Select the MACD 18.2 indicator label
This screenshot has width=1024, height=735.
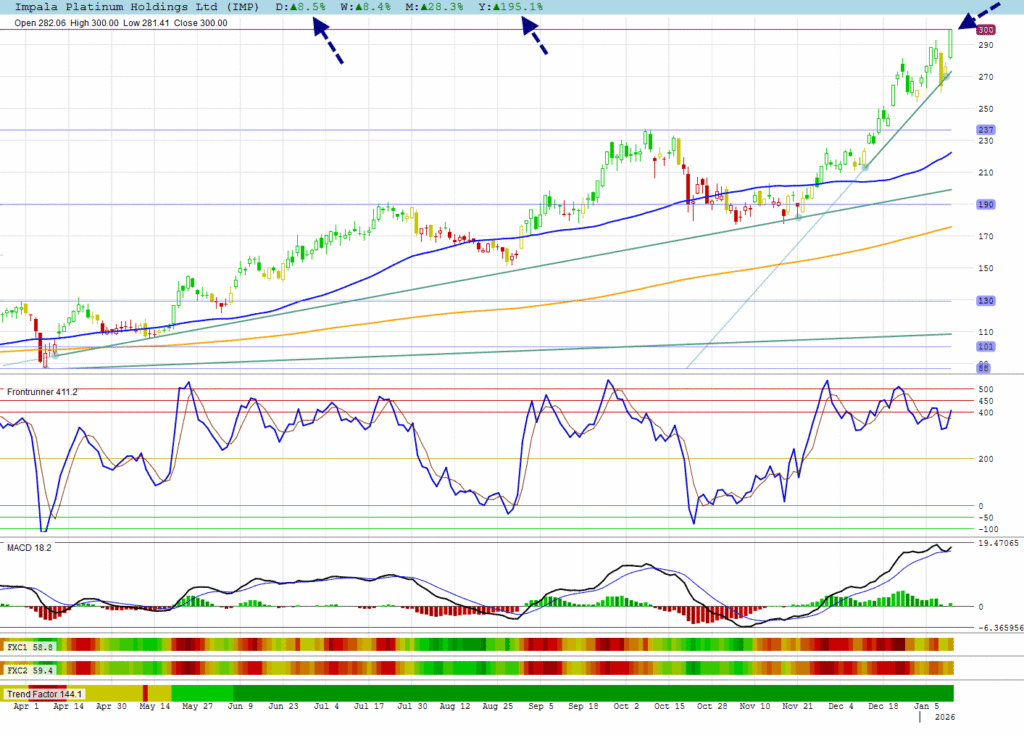tap(29, 548)
